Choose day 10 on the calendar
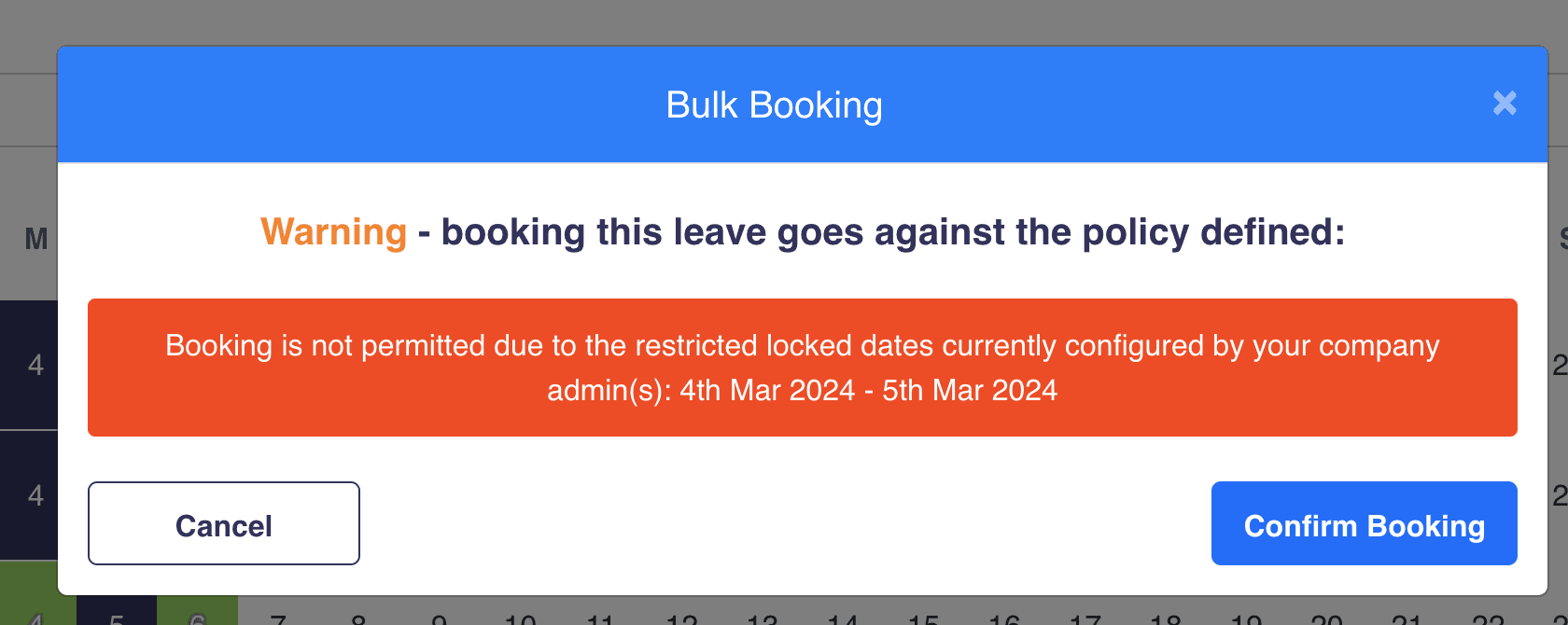The image size is (1568, 625). (520, 618)
